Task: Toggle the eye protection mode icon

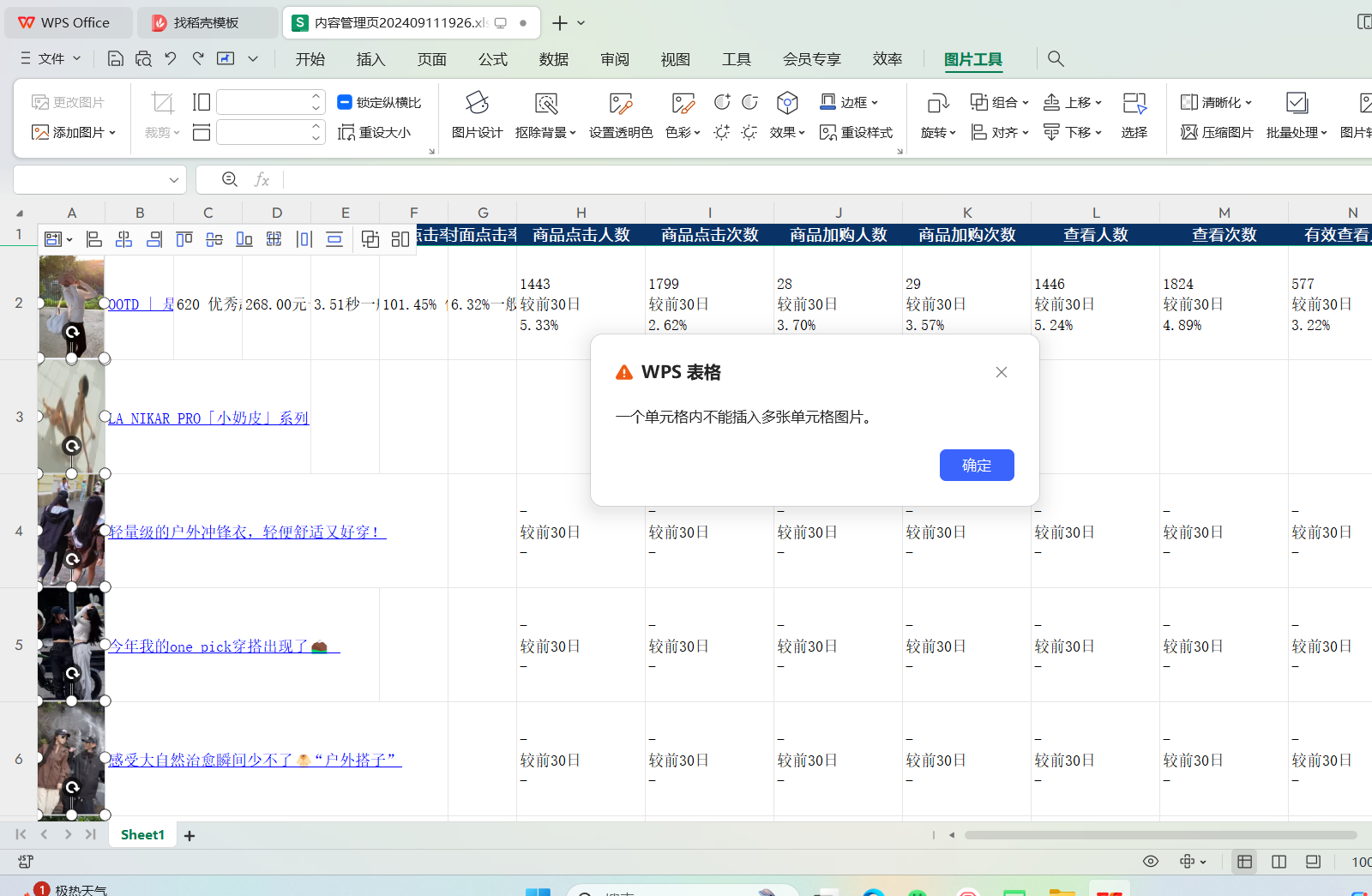Action: (x=1151, y=862)
